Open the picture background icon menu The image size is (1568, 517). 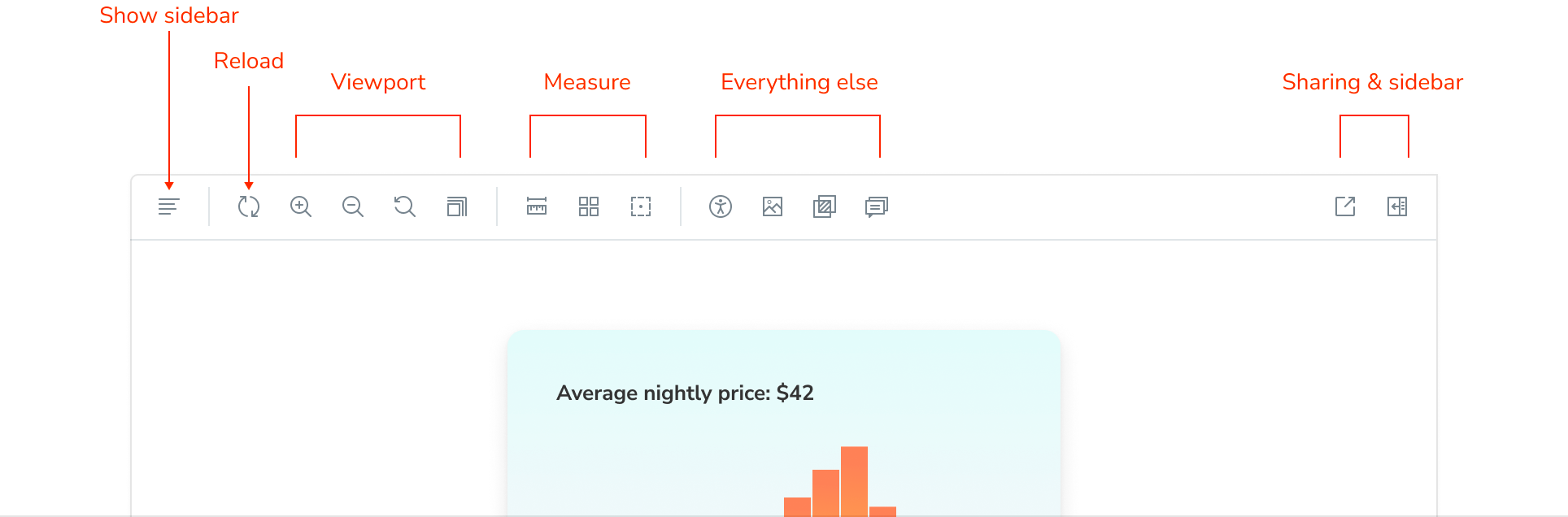click(x=773, y=206)
